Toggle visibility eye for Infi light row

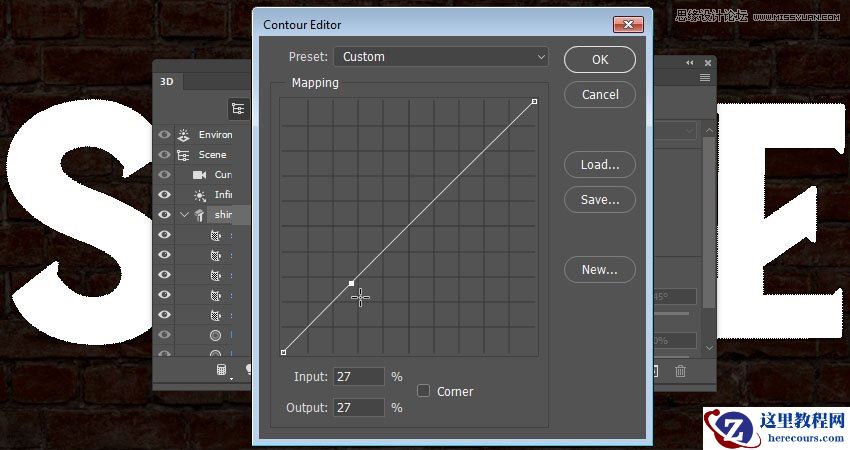[164, 195]
